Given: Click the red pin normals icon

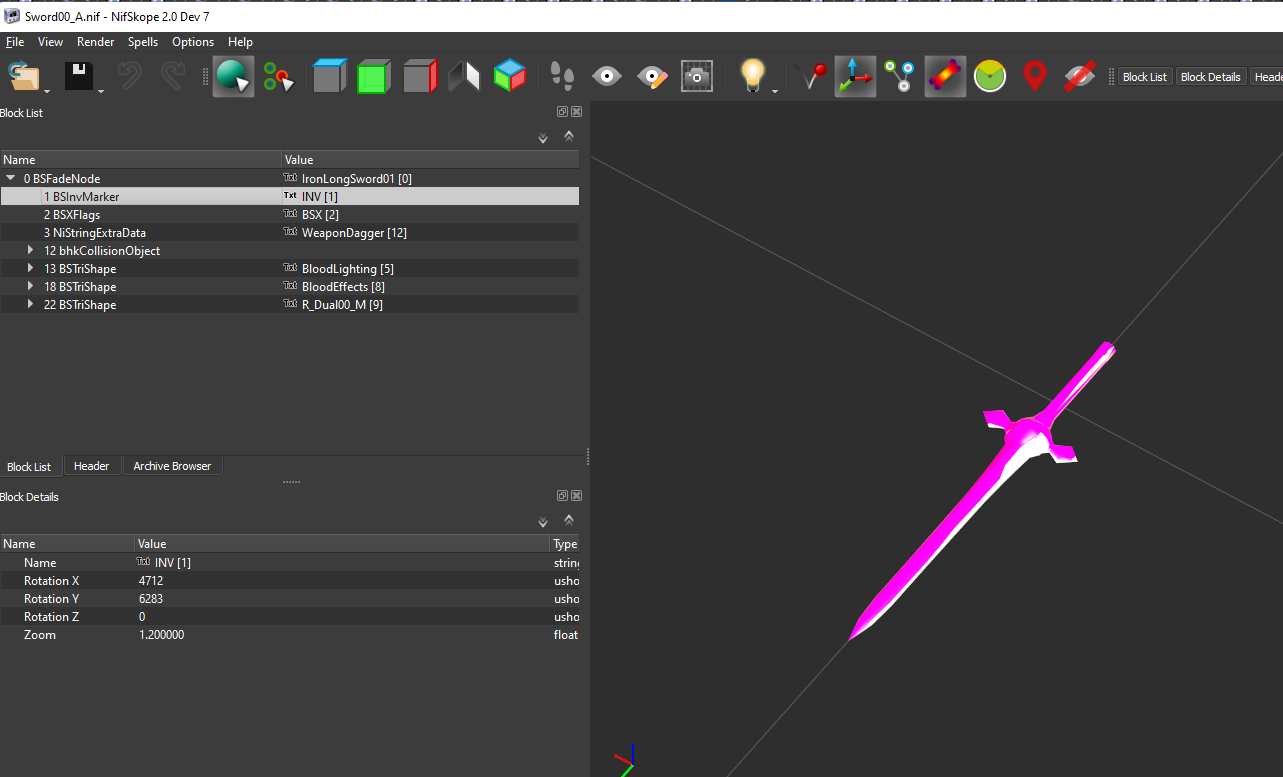Looking at the screenshot, I should pos(810,76).
